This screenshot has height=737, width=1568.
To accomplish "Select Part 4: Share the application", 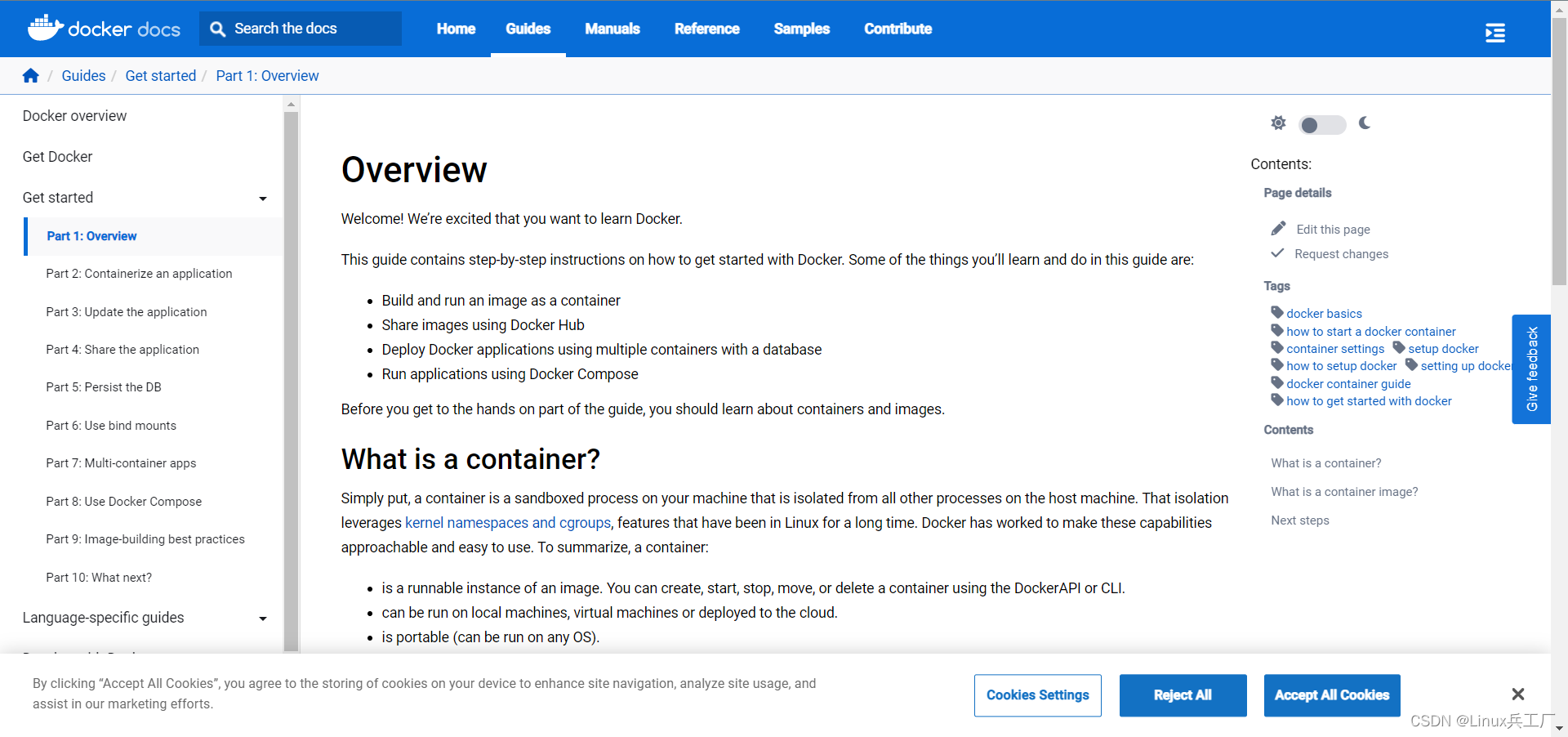I will tap(122, 350).
